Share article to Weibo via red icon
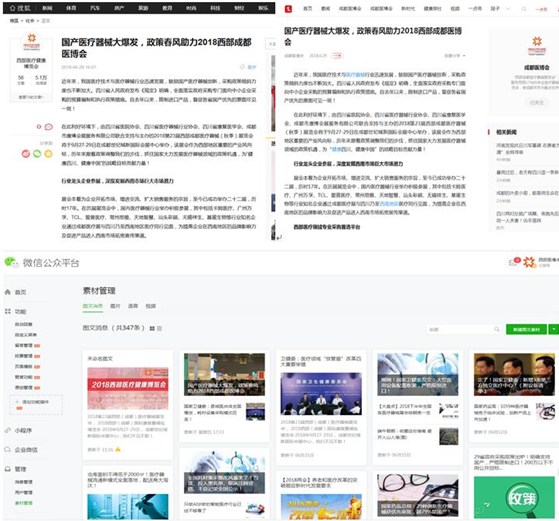 click(x=26, y=154)
